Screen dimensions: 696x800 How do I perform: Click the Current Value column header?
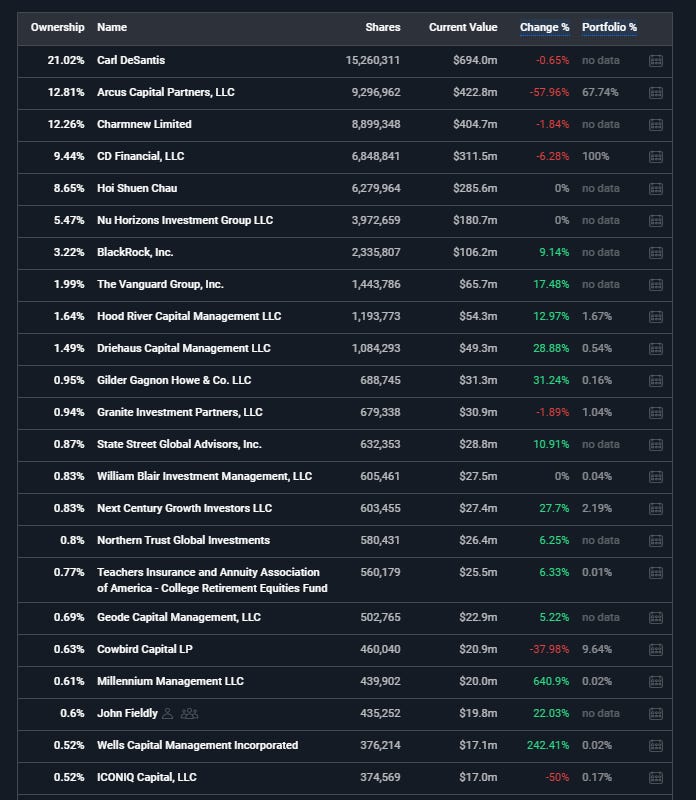[x=463, y=27]
